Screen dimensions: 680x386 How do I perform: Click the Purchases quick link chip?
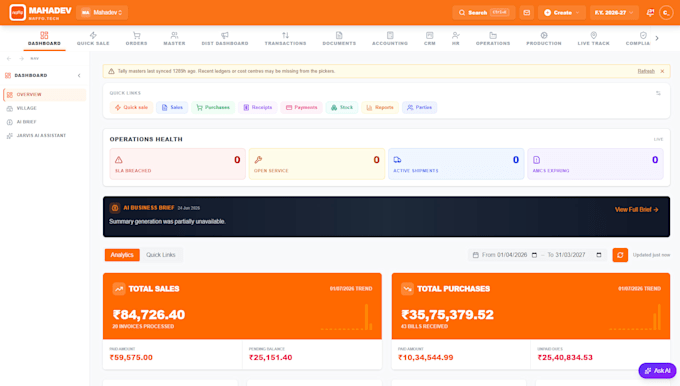point(213,108)
